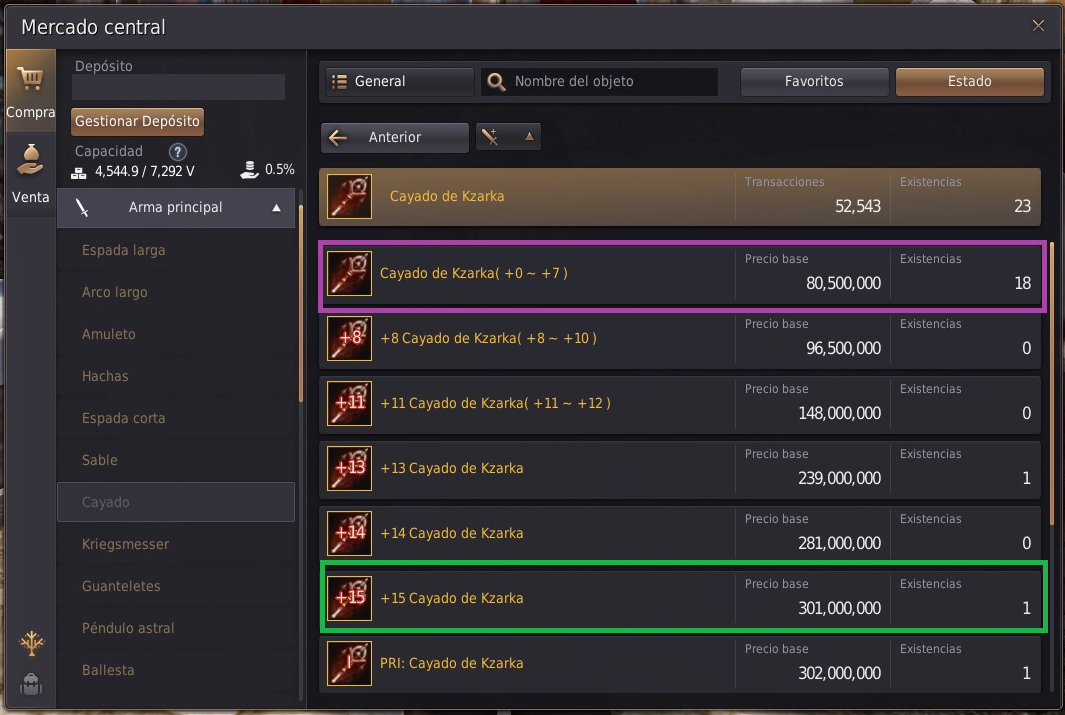Open the backpack inventory icon
Screen dimensions: 1065x715
(x=31, y=684)
